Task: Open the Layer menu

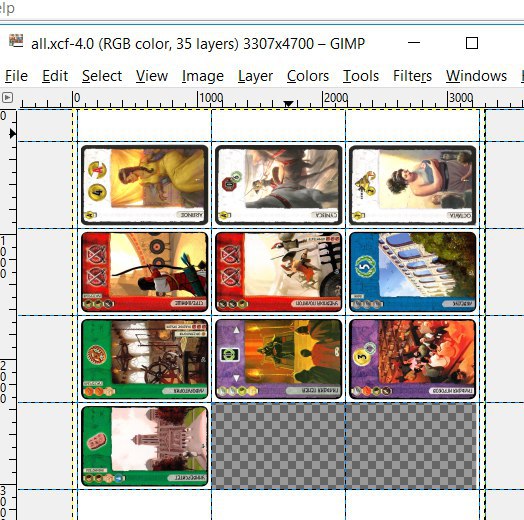Action: tap(255, 76)
